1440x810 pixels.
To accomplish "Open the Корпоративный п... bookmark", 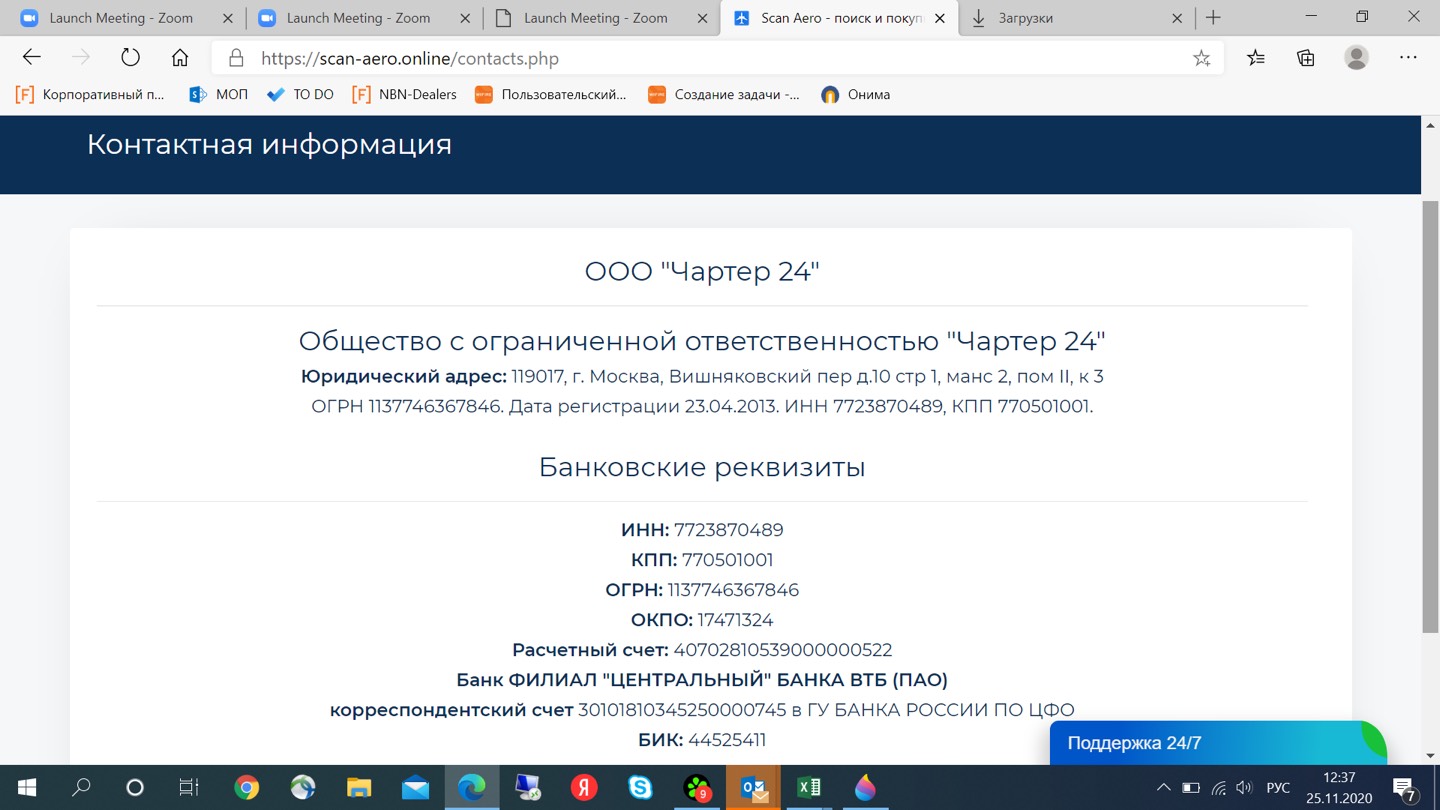I will [90, 94].
